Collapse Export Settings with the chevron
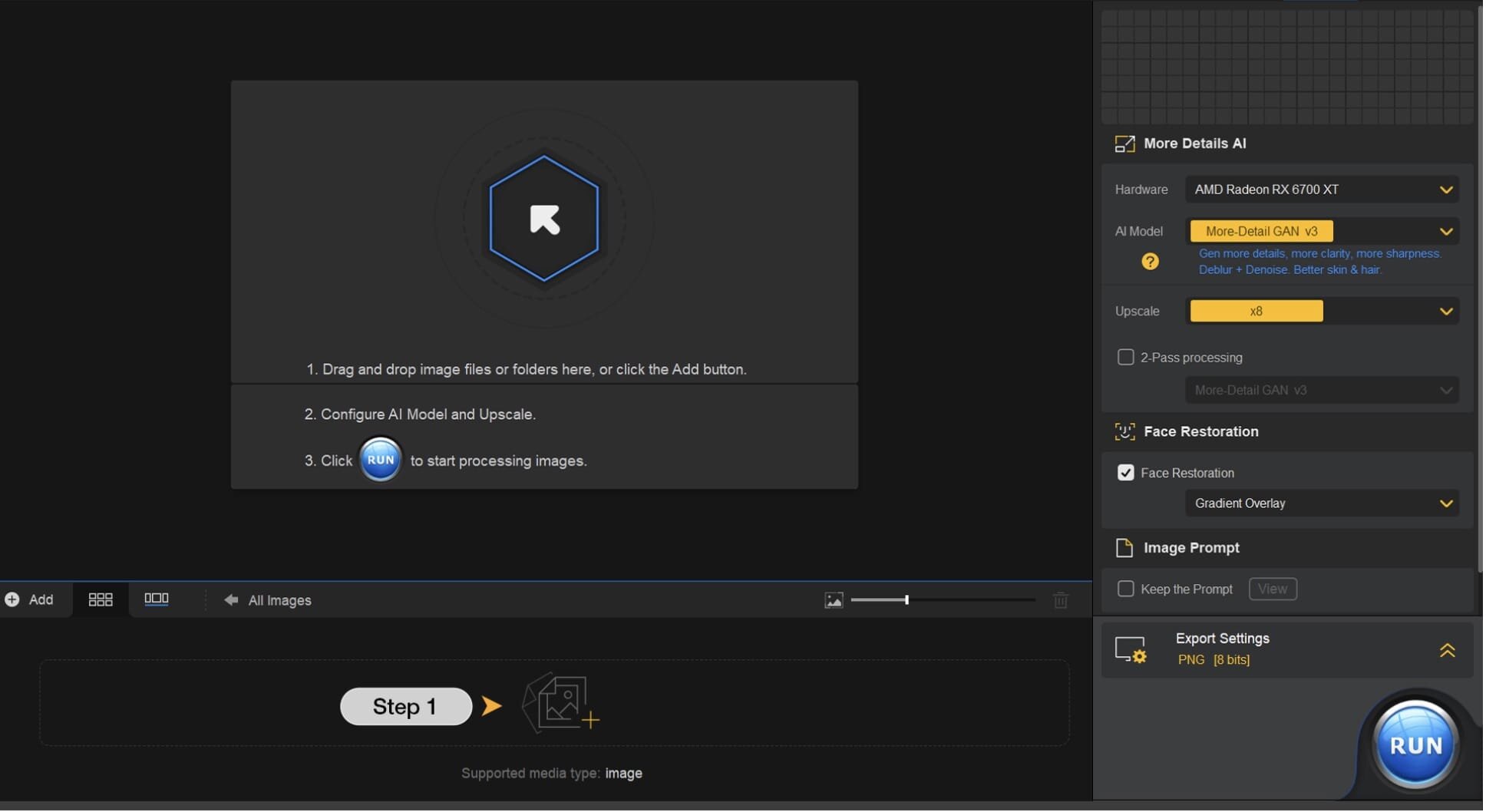 tap(1448, 650)
